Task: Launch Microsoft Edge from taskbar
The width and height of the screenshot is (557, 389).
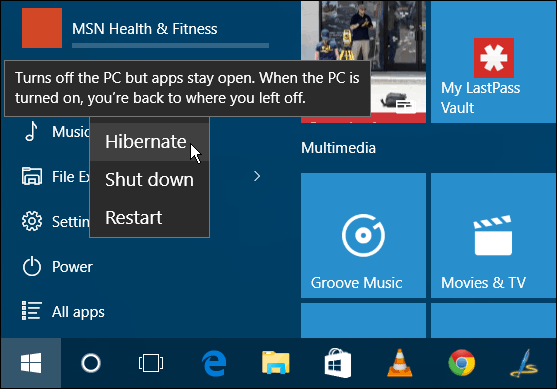Action: click(214, 363)
